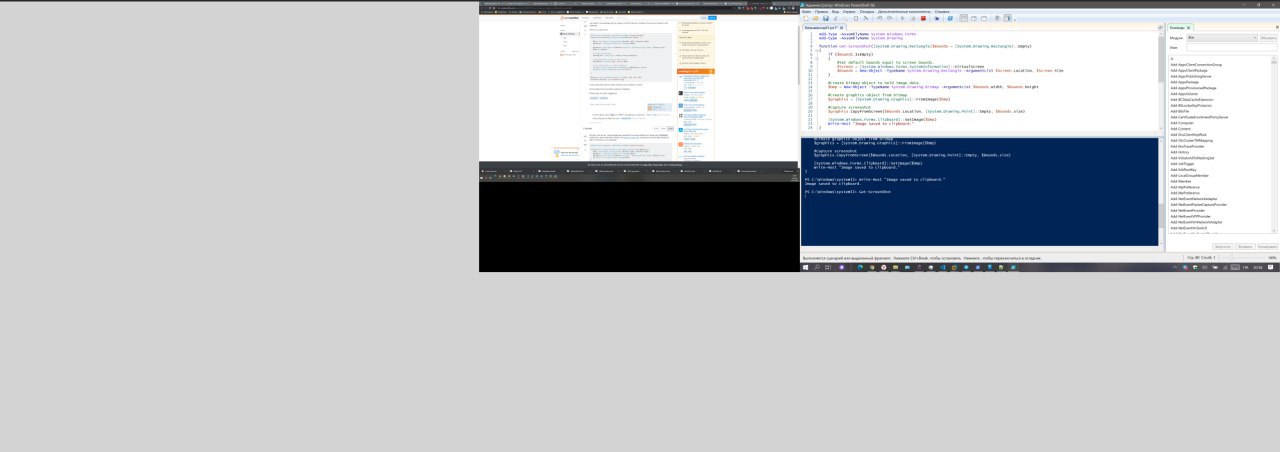1280x452 pixels.
Task: Select Add-KdsRootKey in the commands list
Action: tap(1185, 170)
